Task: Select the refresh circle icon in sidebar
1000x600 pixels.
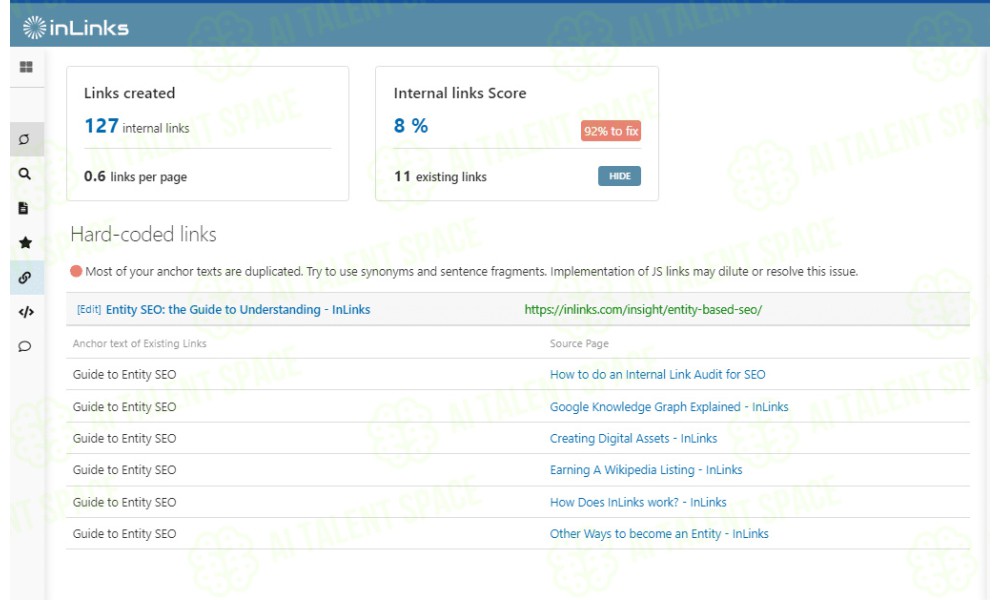Action: [x=25, y=139]
